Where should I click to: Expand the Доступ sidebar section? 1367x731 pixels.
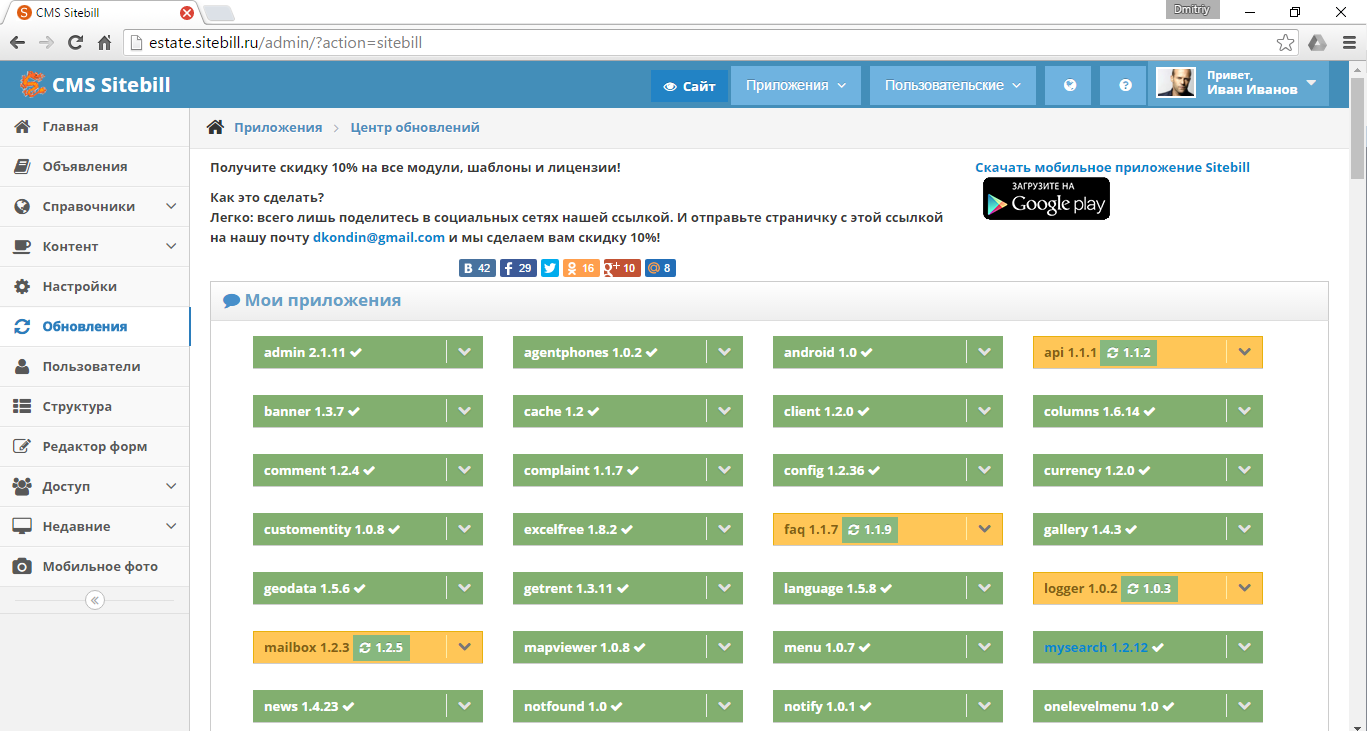(x=95, y=487)
